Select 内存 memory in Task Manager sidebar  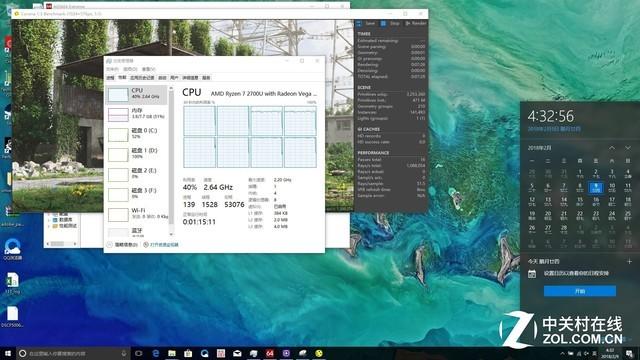tap(136, 114)
